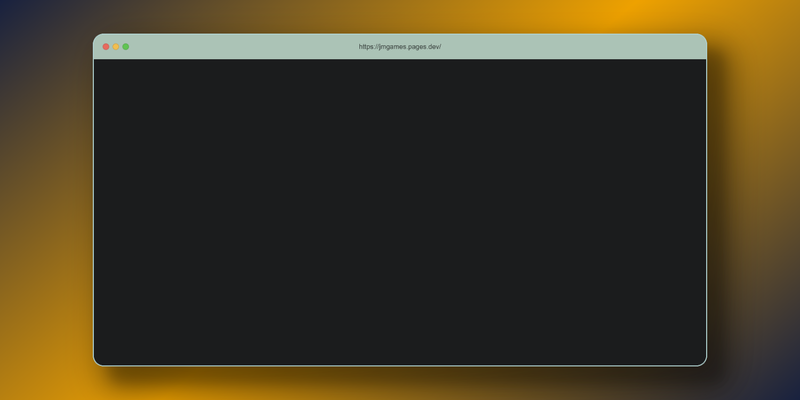Click the jmgames.pages.dev URL text
The width and height of the screenshot is (800, 400).
[x=400, y=47]
